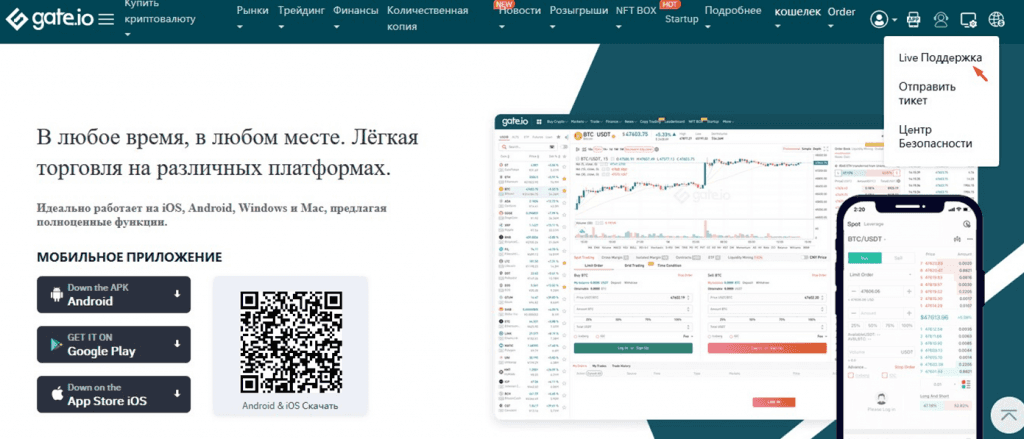
Task: Download the Android APK
Action: pos(114,295)
